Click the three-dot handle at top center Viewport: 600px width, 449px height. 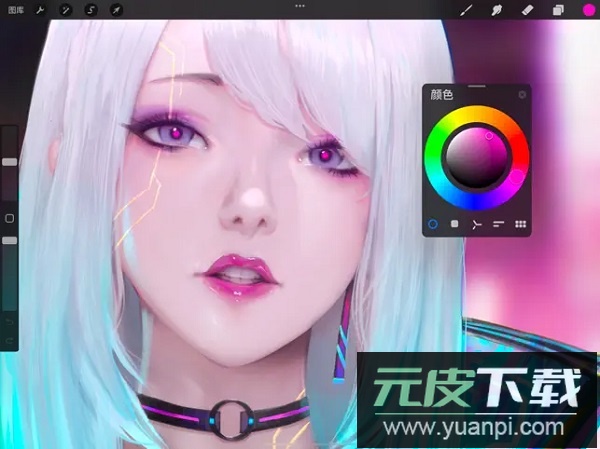(300, 6)
